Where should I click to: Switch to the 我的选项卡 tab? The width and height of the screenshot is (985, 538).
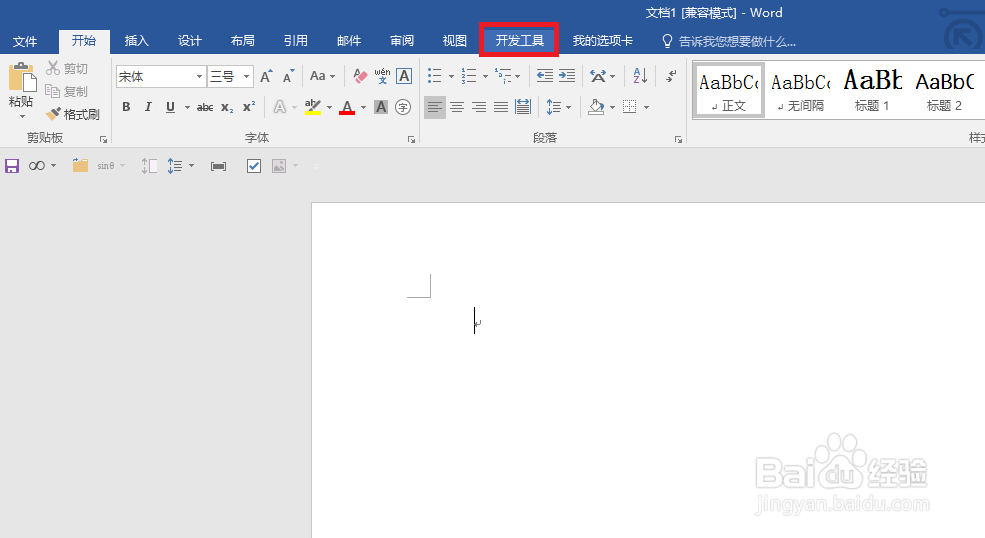point(602,41)
